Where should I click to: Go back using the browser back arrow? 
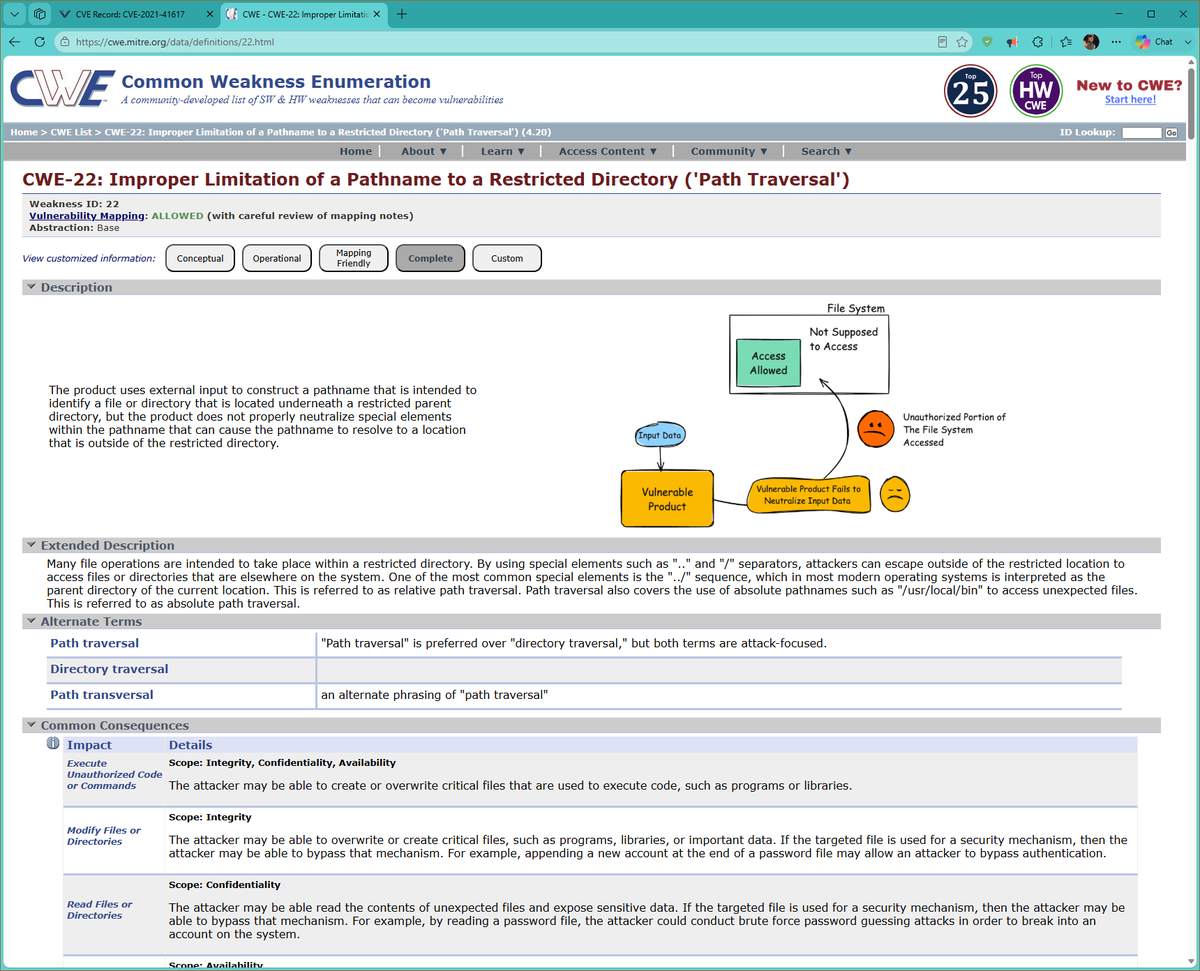click(15, 42)
